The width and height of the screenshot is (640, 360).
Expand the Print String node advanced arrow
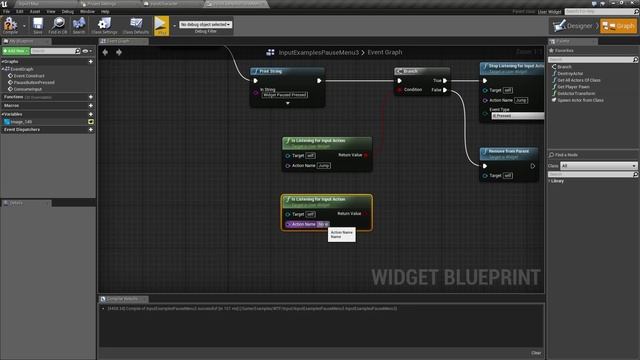[288, 103]
